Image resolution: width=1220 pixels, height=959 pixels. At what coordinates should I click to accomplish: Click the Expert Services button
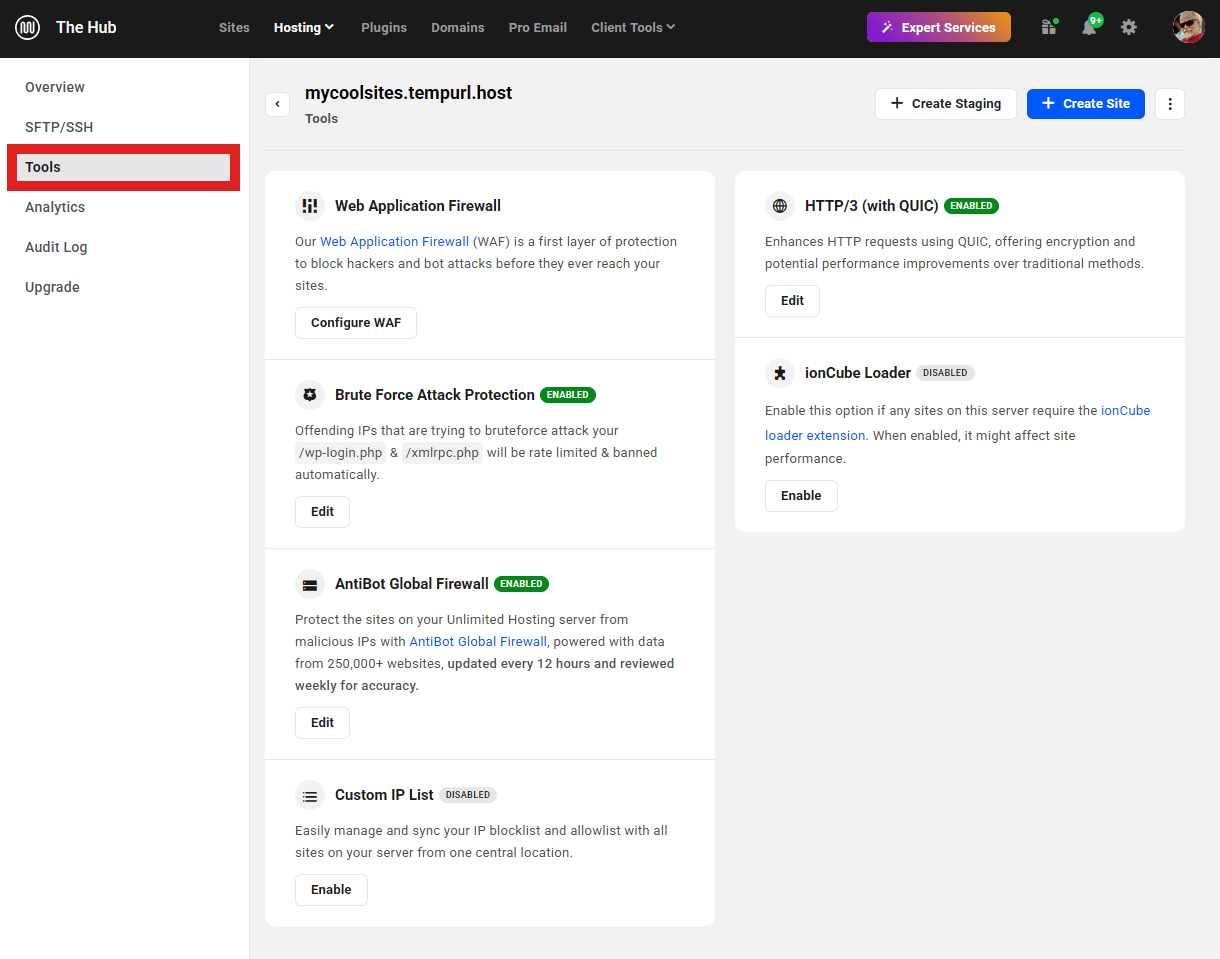[x=939, y=27]
